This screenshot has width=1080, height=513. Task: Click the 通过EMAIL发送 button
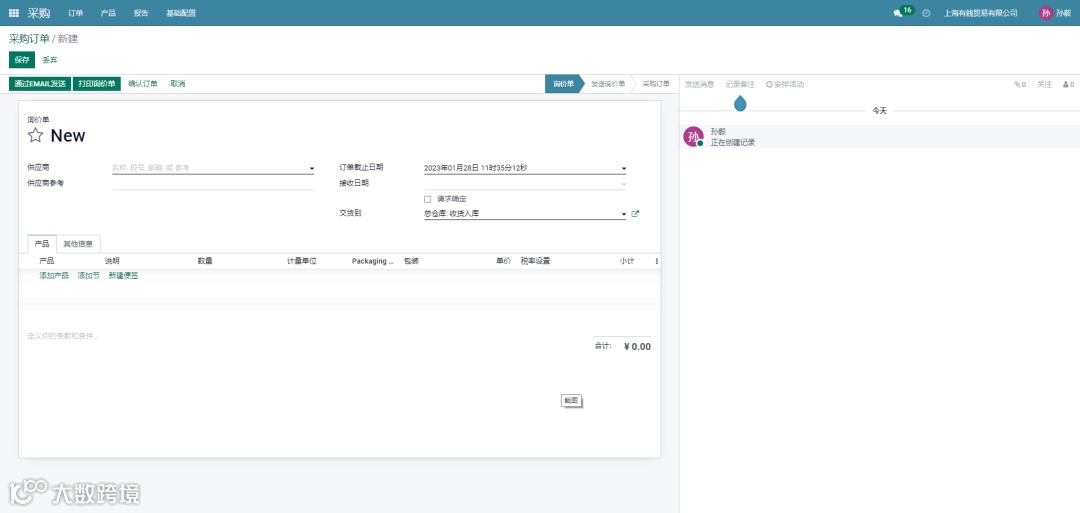(x=40, y=84)
